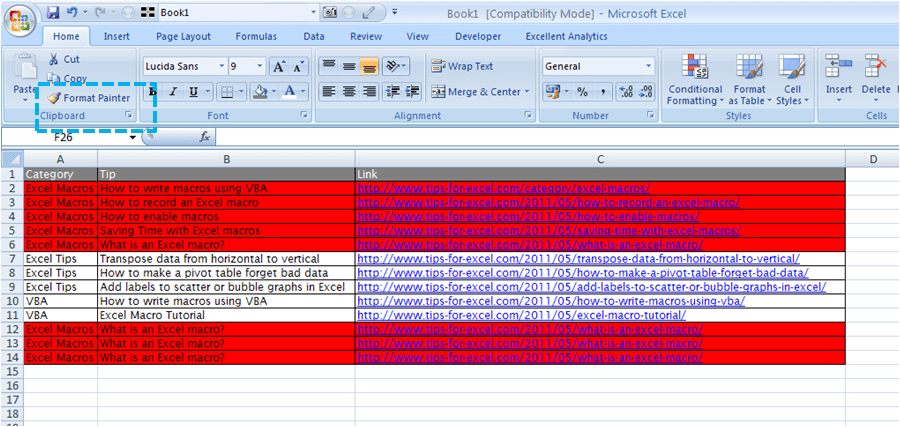Viewport: 900px width, 427px height.
Task: Toggle Bold formatting
Action: click(153, 91)
